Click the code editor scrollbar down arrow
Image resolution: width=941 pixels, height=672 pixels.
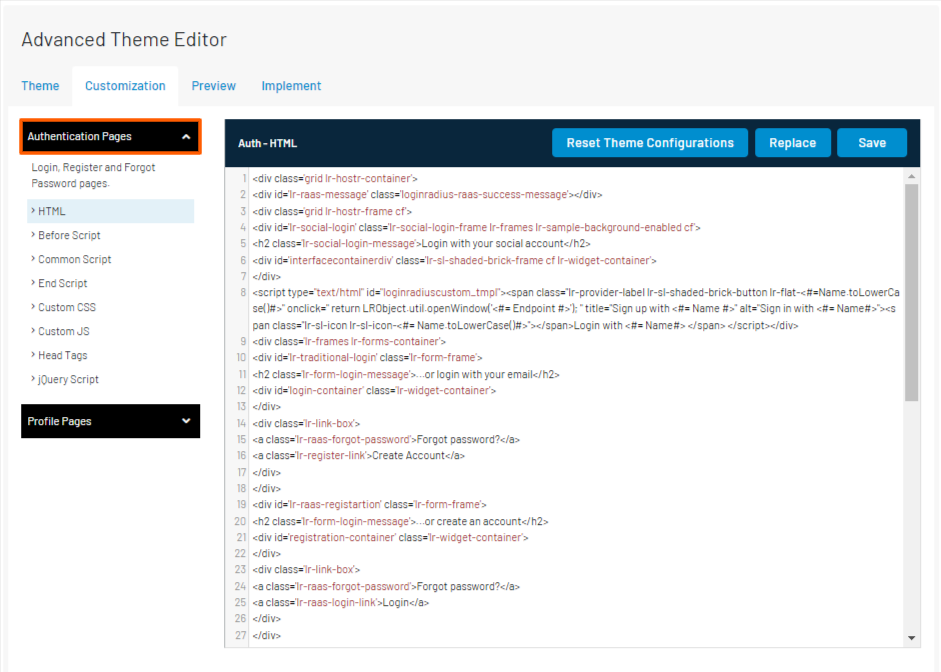pos(911,638)
